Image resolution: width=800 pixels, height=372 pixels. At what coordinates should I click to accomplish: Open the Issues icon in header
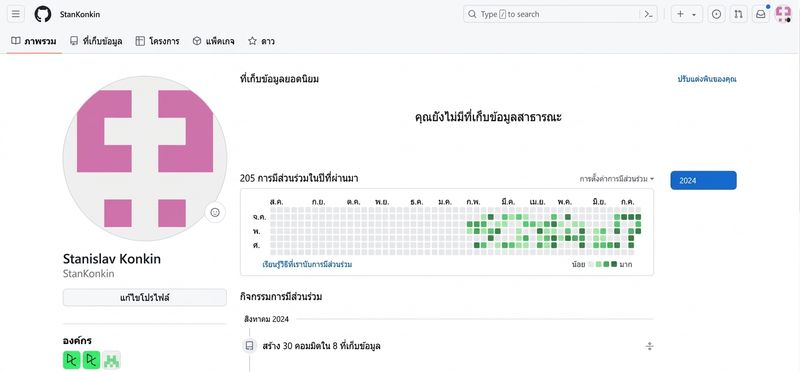click(x=716, y=14)
